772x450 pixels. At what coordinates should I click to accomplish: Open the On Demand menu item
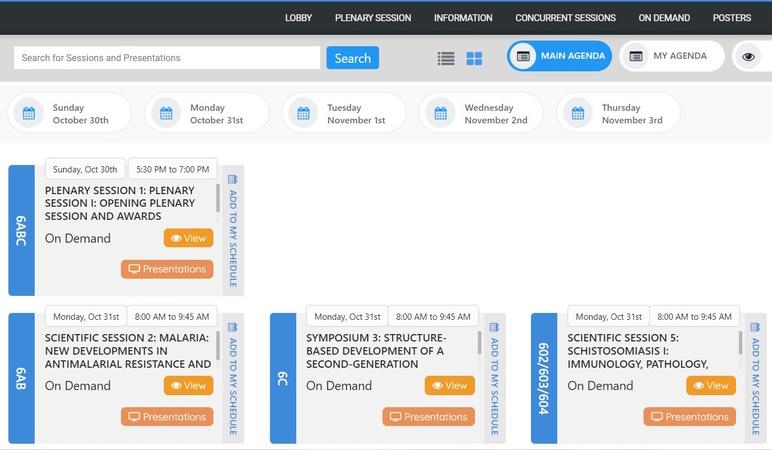point(664,18)
